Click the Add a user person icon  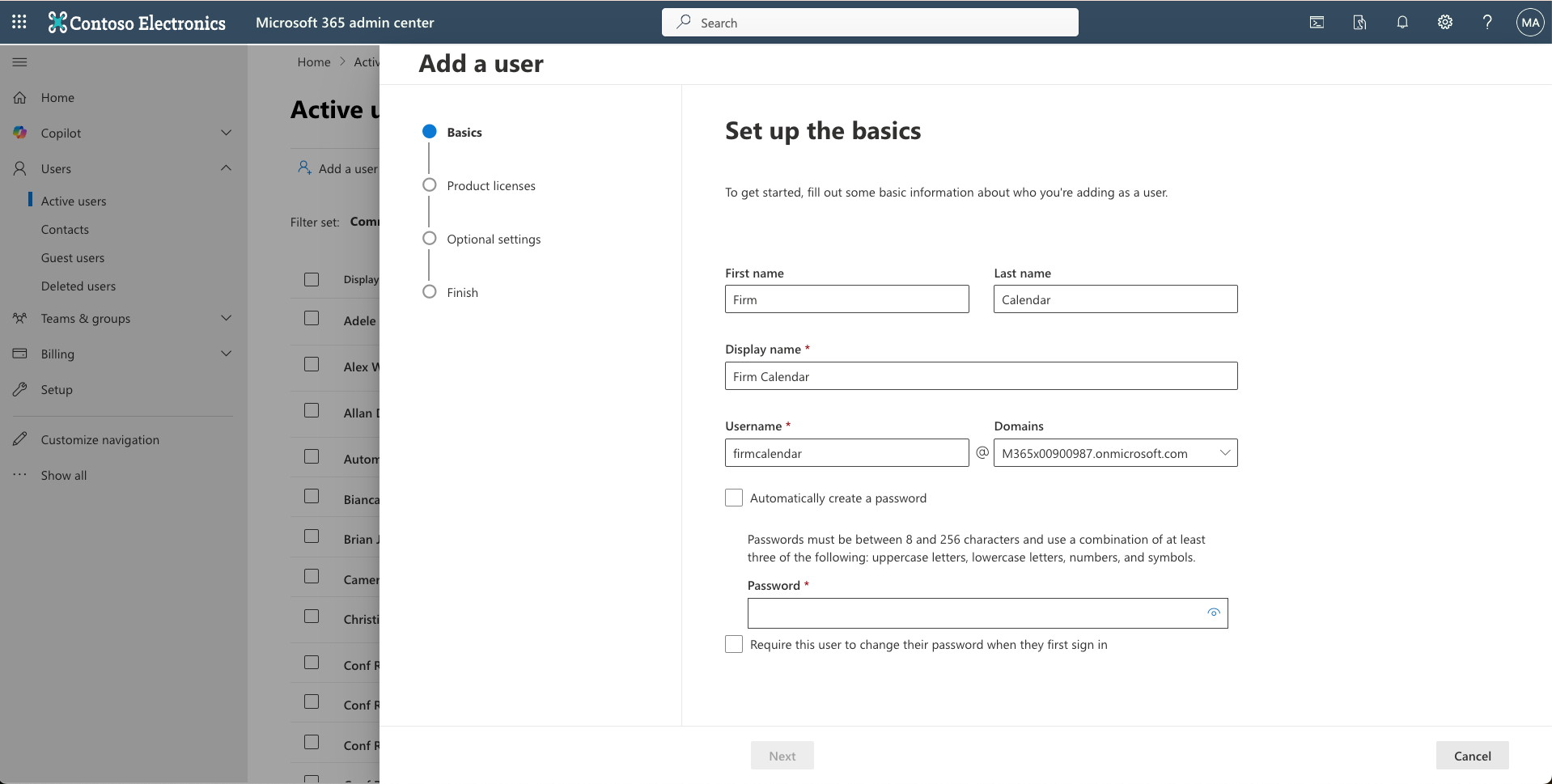tap(304, 167)
